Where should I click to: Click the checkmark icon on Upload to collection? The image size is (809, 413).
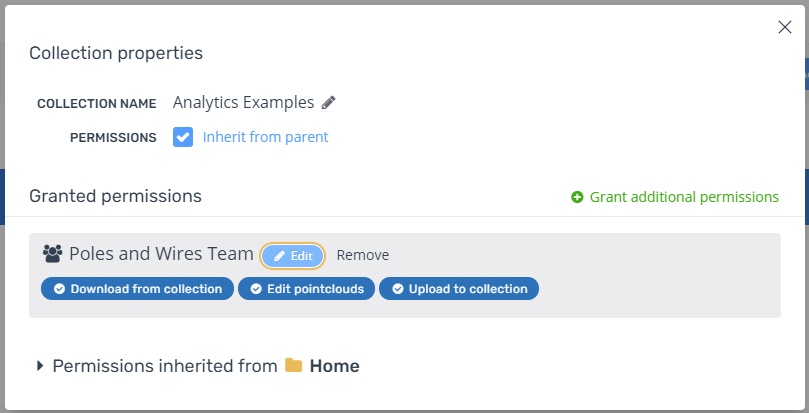pos(397,289)
